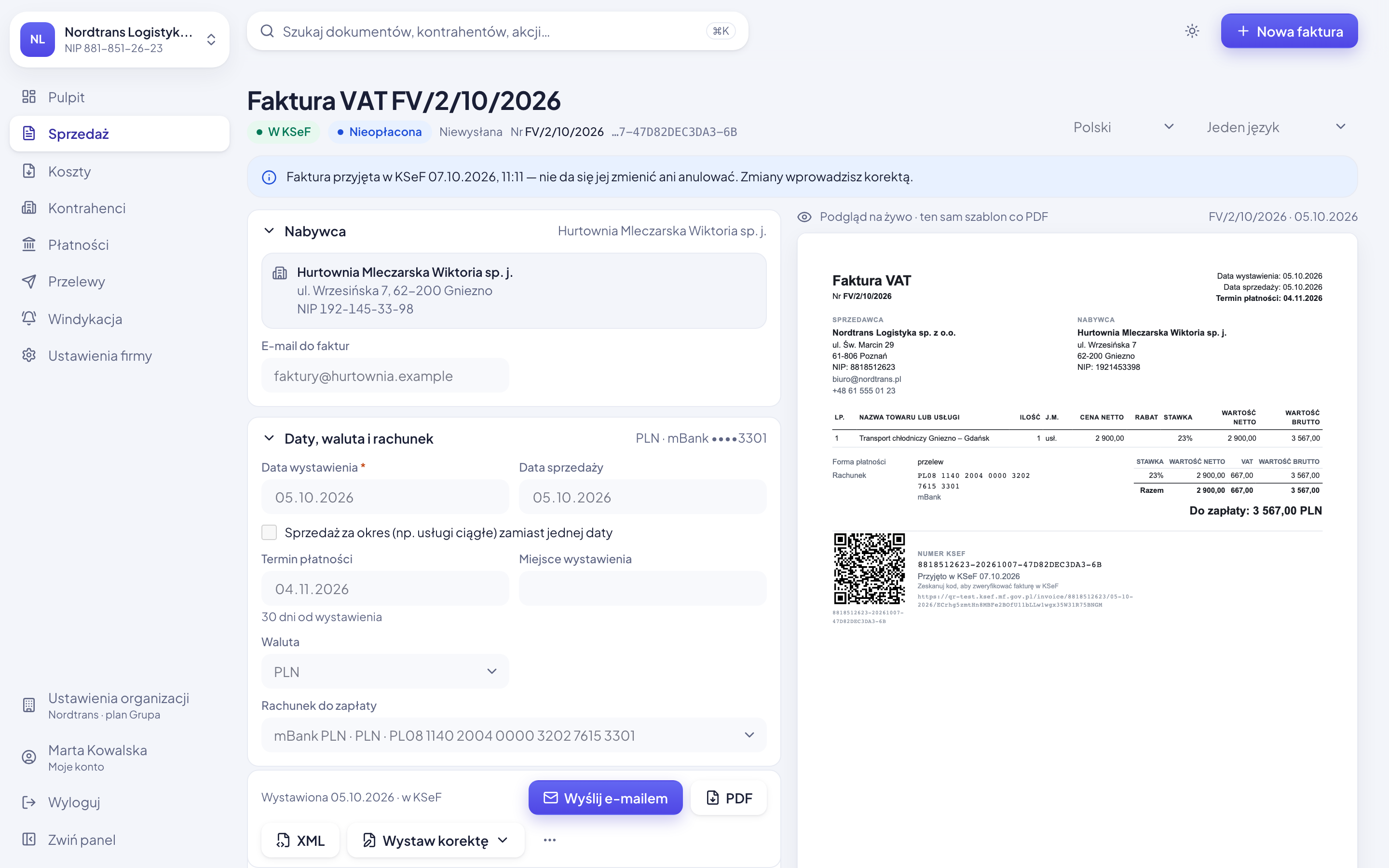Open the Wystaw korektę dropdown

436,841
